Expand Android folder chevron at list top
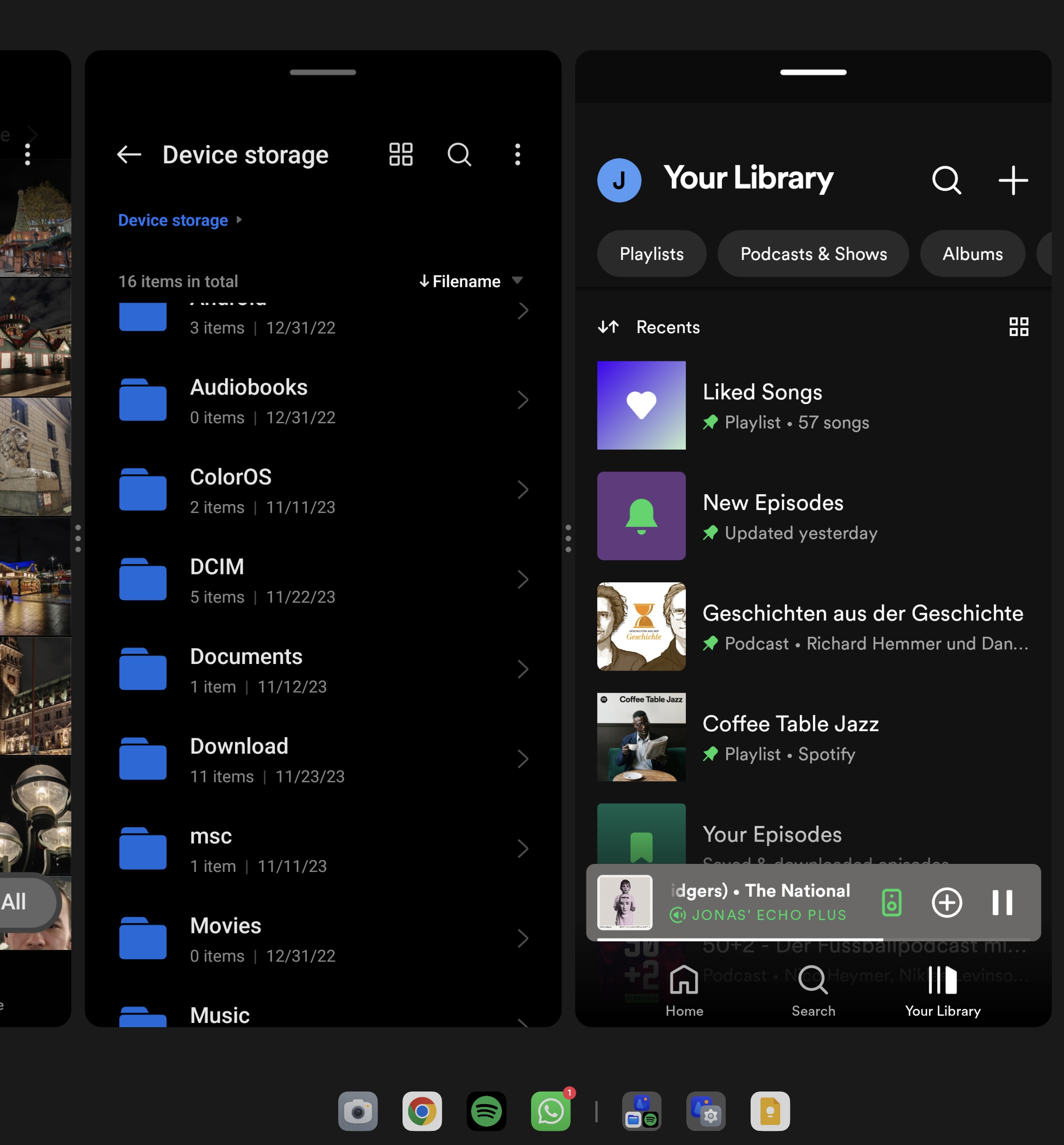The image size is (1064, 1145). pyautogui.click(x=522, y=311)
